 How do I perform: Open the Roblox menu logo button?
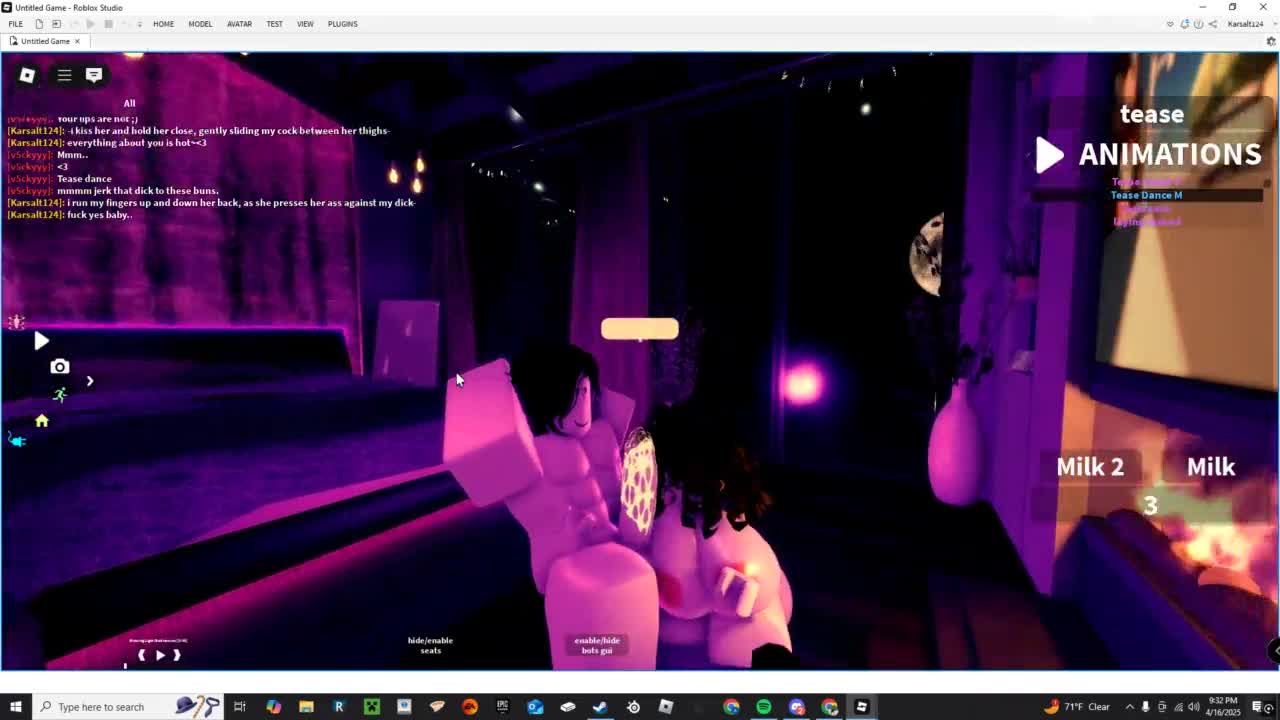[27, 75]
